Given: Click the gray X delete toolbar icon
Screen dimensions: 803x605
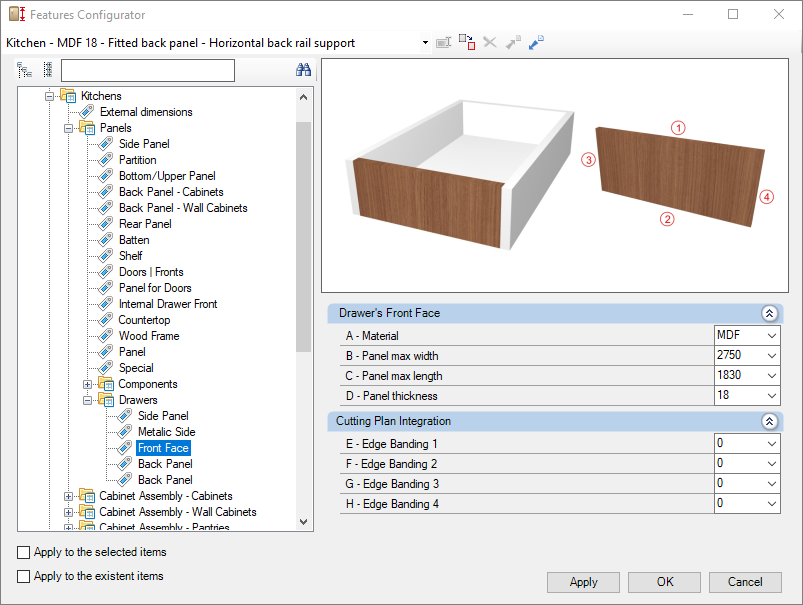Looking at the screenshot, I should coord(490,43).
